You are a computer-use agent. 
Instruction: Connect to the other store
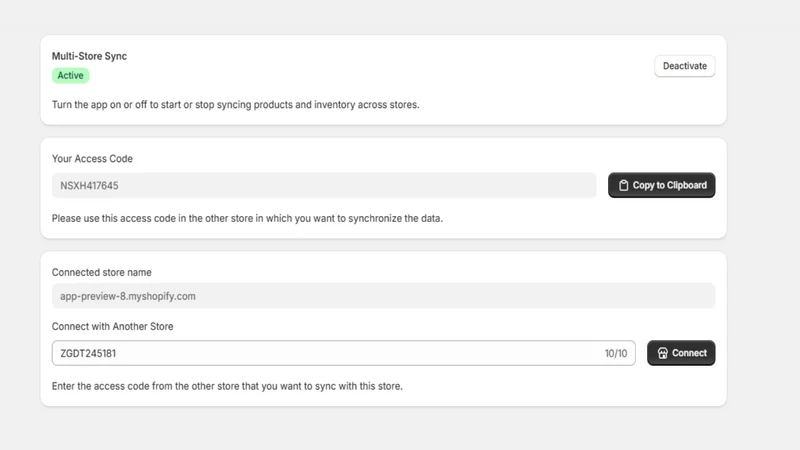point(681,353)
